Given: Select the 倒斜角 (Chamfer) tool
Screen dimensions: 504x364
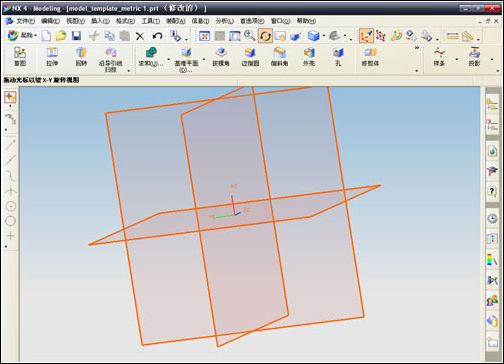Looking at the screenshot, I should 279,57.
